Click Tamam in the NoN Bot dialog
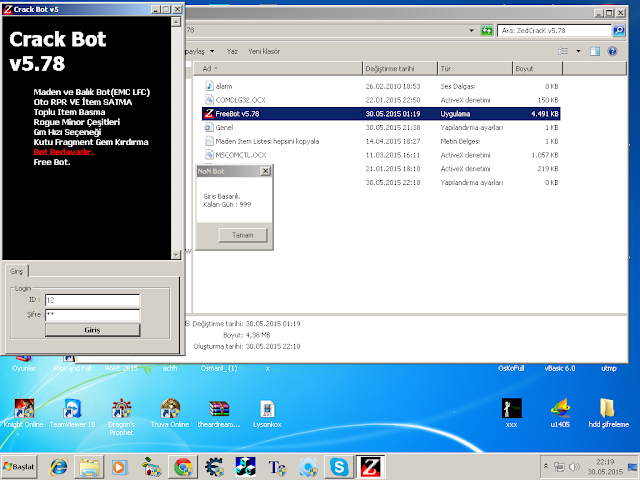The image size is (640, 480). click(x=243, y=235)
